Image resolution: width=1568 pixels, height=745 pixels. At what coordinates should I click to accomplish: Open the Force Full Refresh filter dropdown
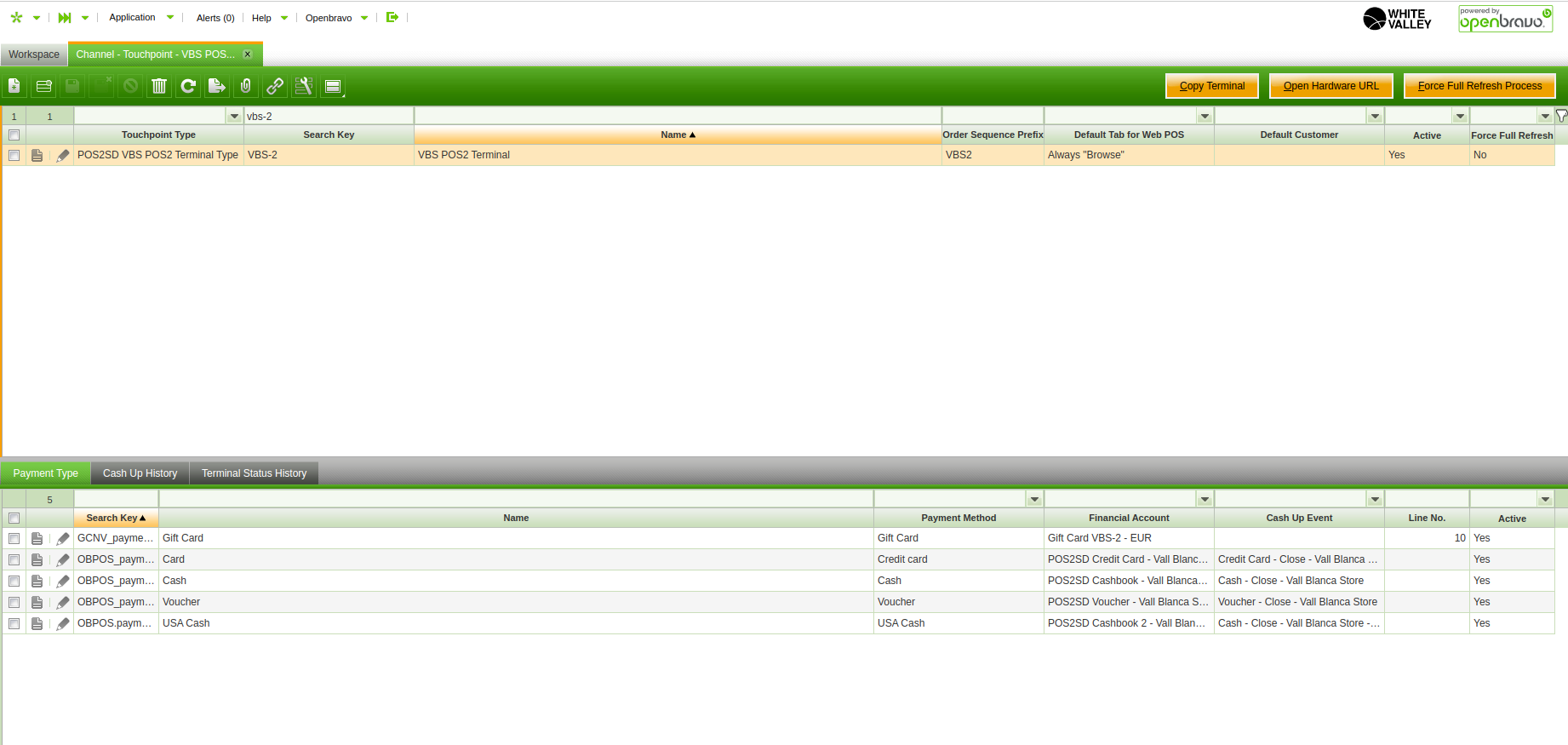(1545, 116)
